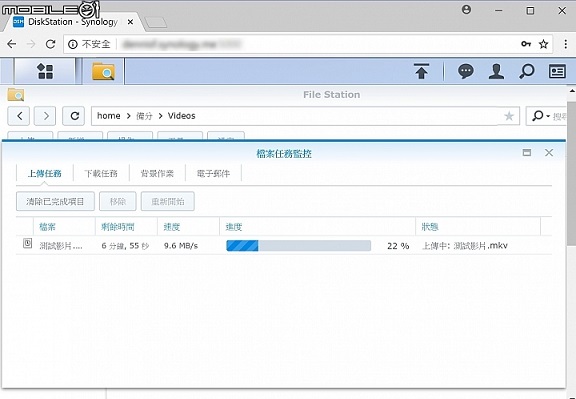Viewport: 576px width, 399px height.
Task: Open the 電子郵件 tab
Action: tap(213, 173)
